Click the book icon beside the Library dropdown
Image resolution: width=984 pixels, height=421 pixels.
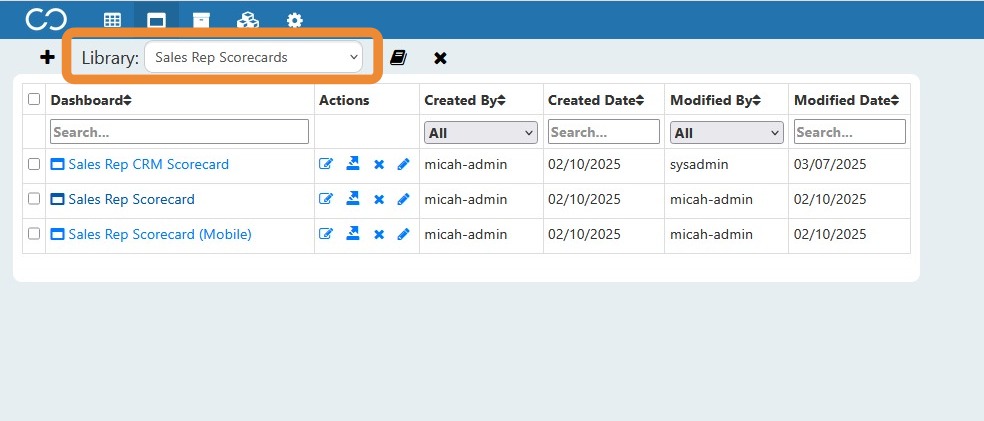click(x=398, y=58)
